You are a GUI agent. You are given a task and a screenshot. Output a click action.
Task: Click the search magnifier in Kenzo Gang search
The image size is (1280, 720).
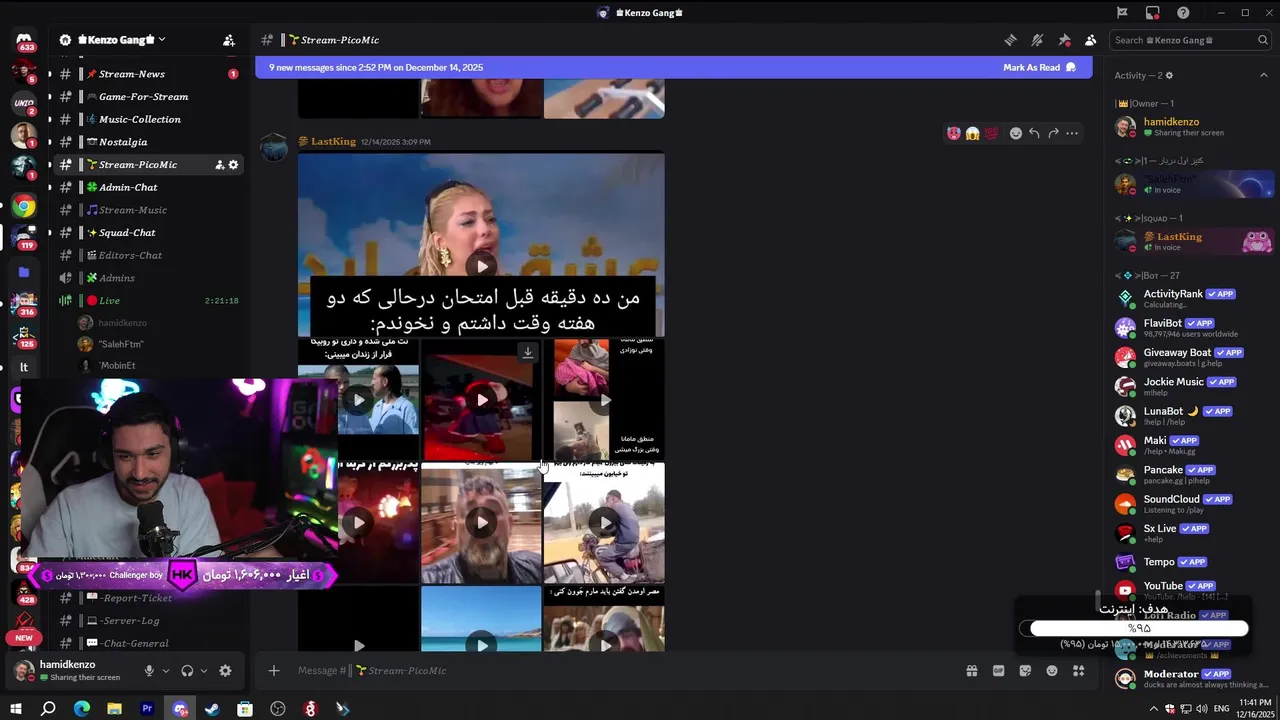[x=1263, y=40]
